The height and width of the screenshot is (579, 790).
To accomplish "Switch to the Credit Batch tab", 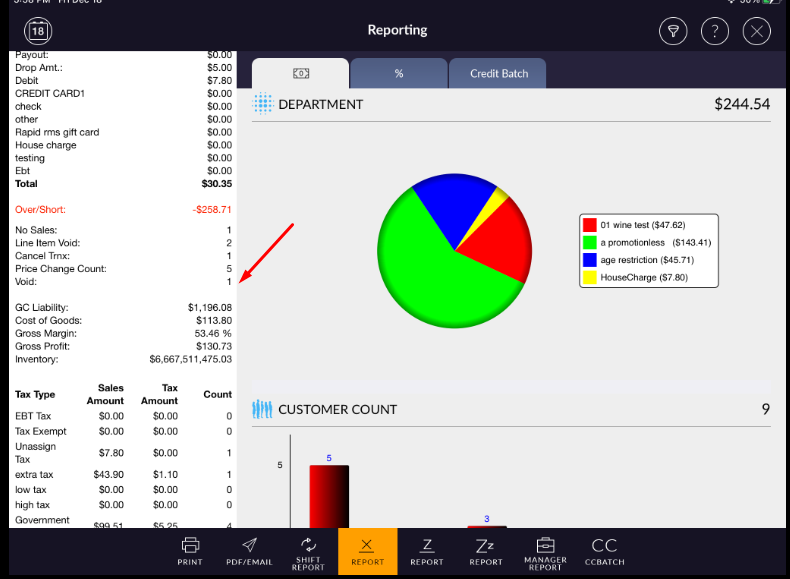I will [496, 74].
